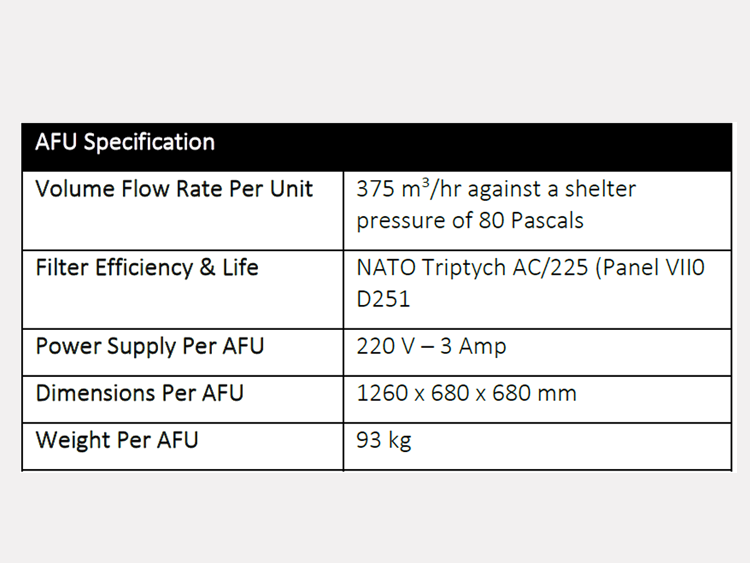750x563 pixels.
Task: Select the "D251" text line
Action: pos(383,299)
